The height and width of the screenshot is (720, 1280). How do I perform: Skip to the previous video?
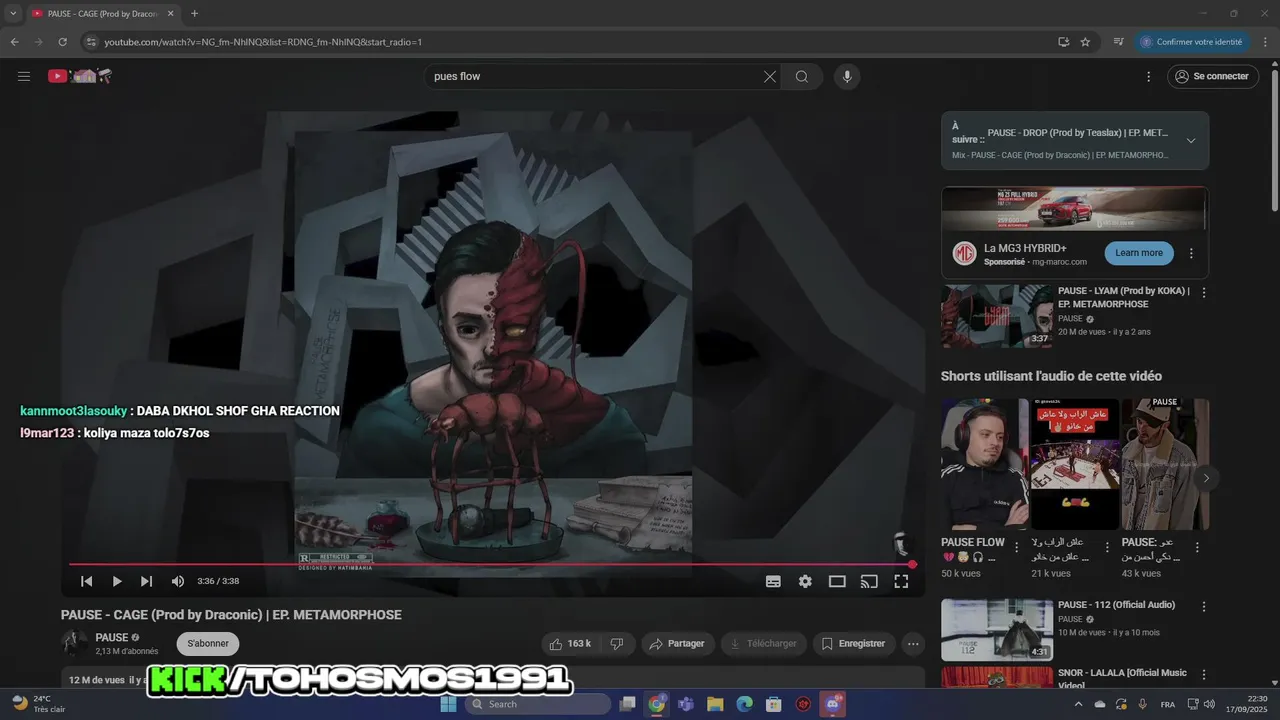87,581
